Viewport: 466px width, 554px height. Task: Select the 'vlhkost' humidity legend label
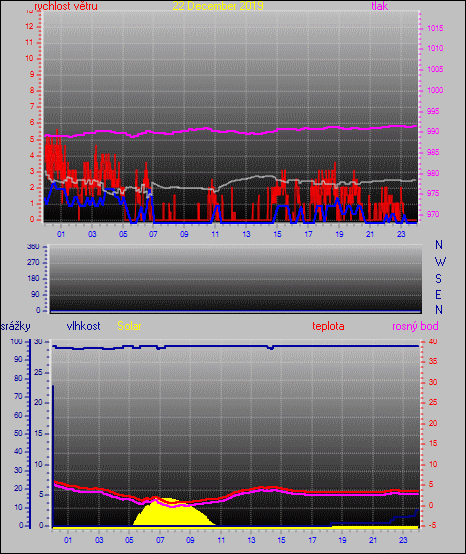(x=83, y=326)
